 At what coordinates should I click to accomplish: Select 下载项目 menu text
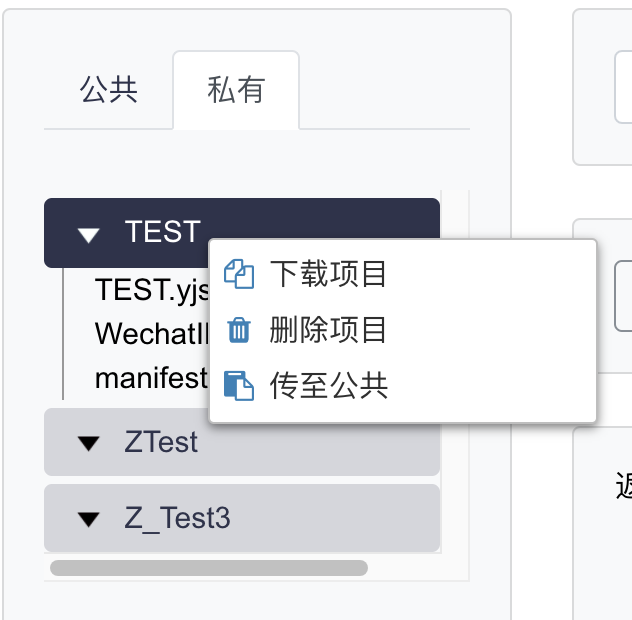pyautogui.click(x=328, y=274)
